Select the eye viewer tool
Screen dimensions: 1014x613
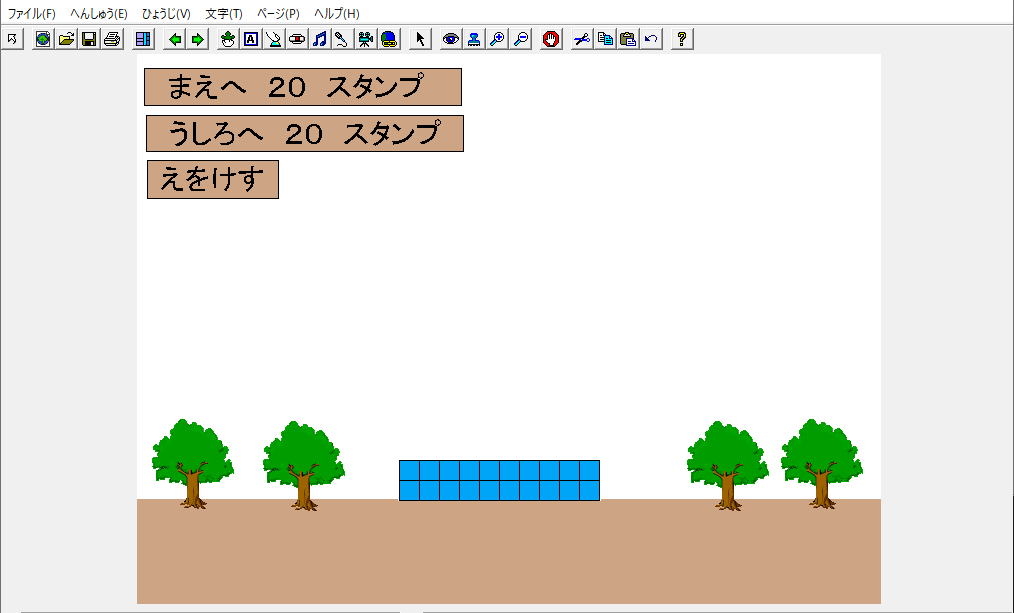(x=451, y=39)
